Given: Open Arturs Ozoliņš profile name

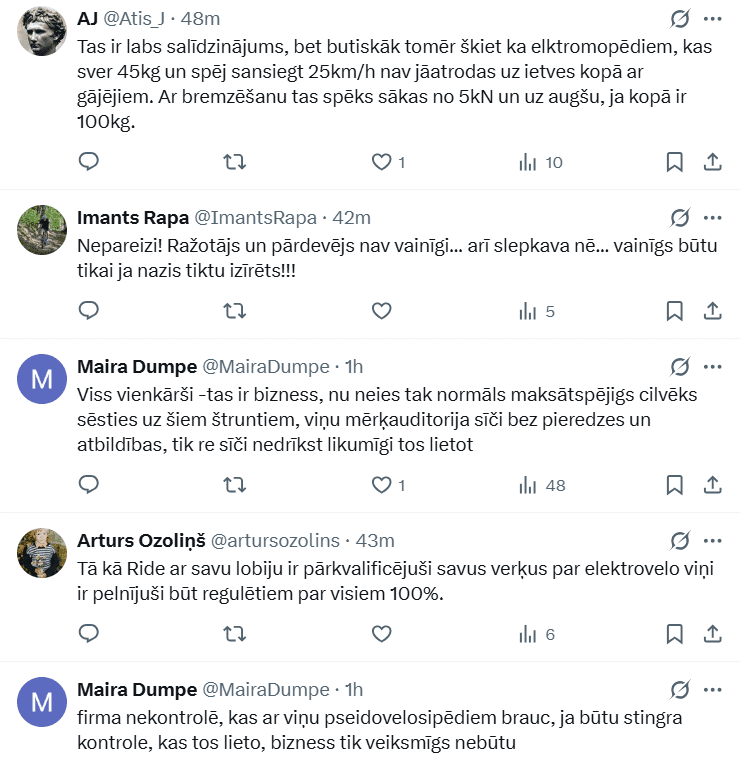Looking at the screenshot, I should point(141,540).
